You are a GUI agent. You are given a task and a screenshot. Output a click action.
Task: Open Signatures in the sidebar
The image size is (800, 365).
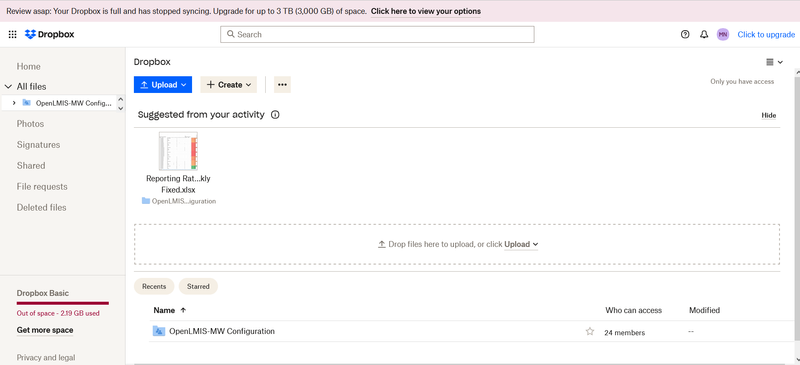(38, 145)
